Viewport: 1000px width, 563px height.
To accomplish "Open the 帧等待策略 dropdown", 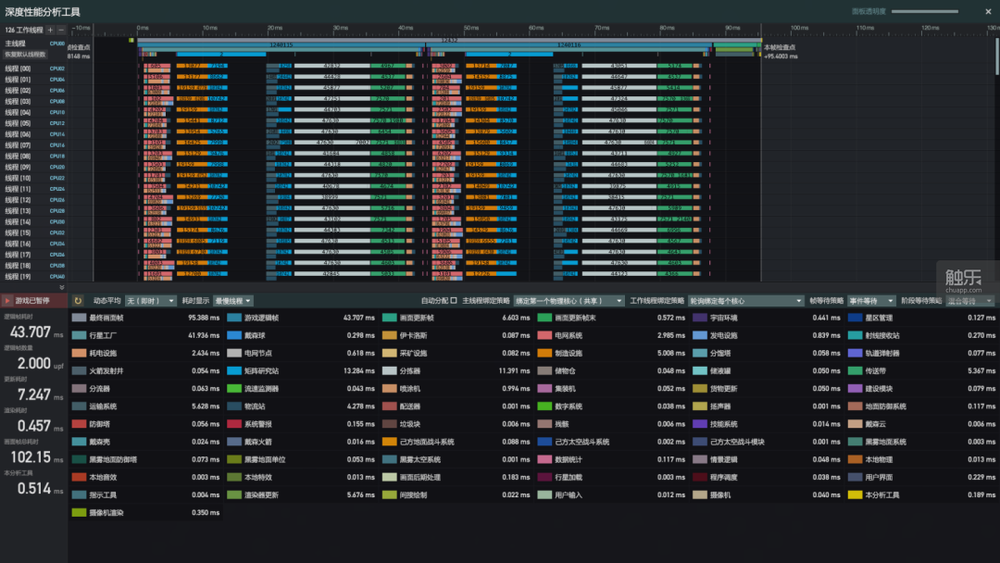I will pos(871,300).
